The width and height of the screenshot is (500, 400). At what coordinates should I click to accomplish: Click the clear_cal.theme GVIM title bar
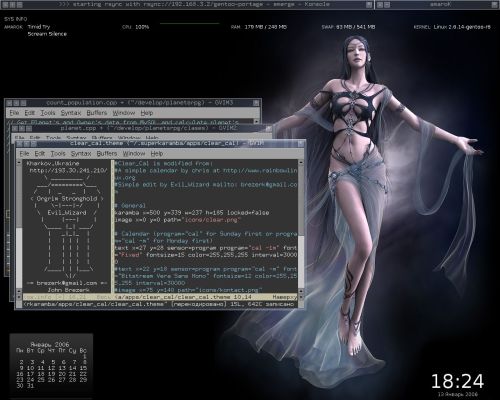pyautogui.click(x=160, y=144)
